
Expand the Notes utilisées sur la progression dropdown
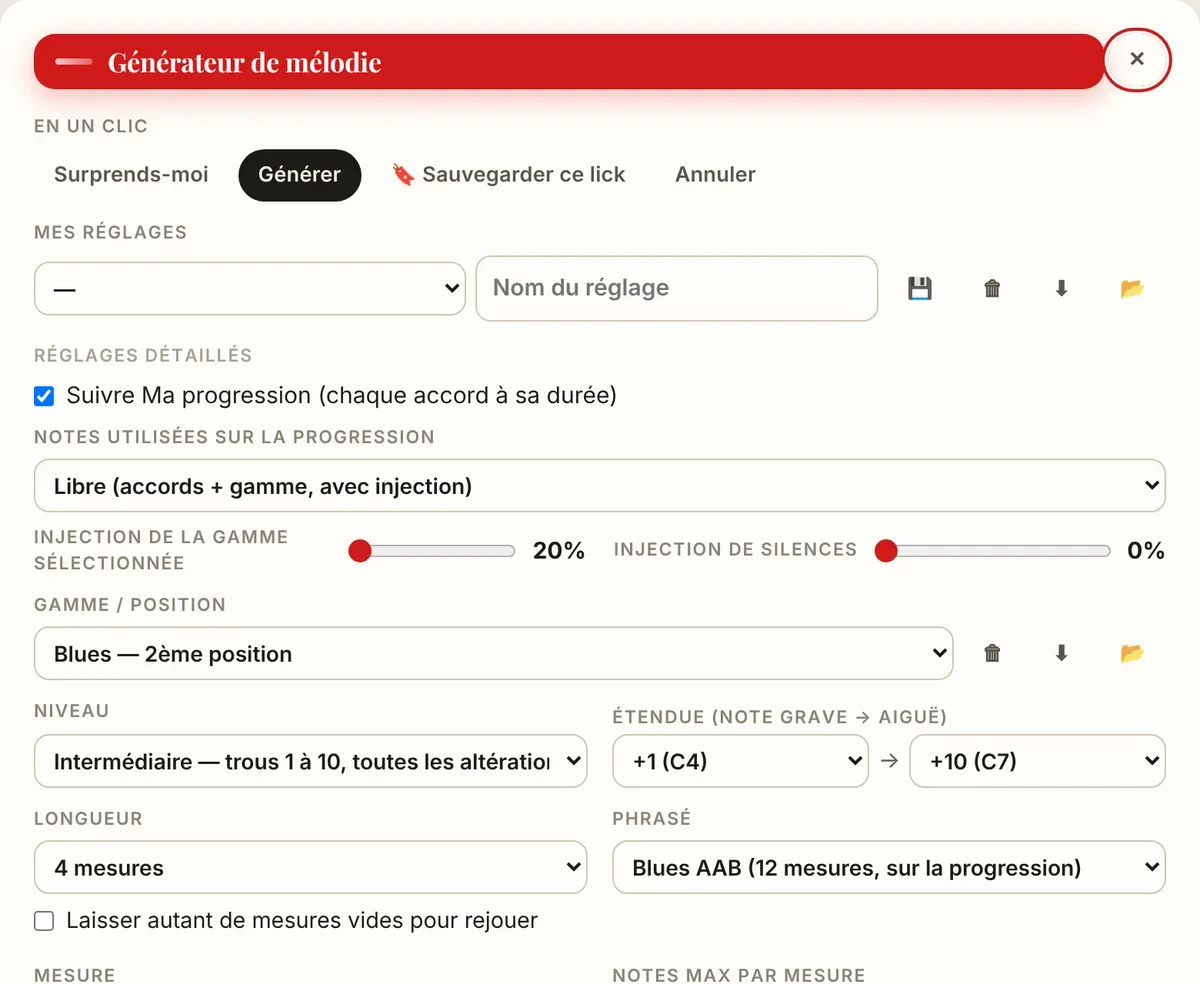[600, 486]
